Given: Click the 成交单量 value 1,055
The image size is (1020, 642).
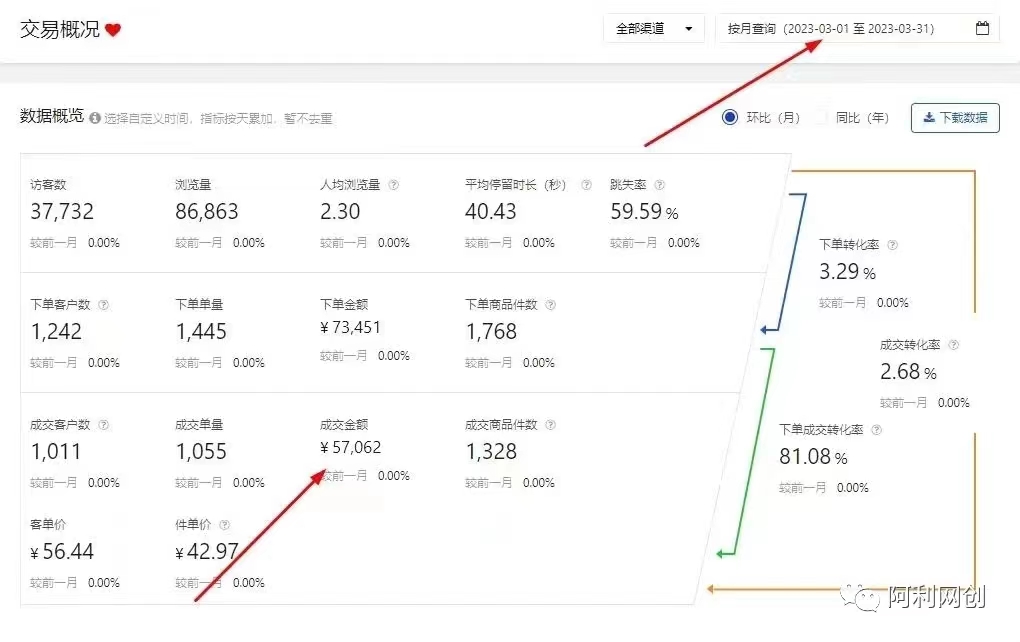Looking at the screenshot, I should [201, 451].
